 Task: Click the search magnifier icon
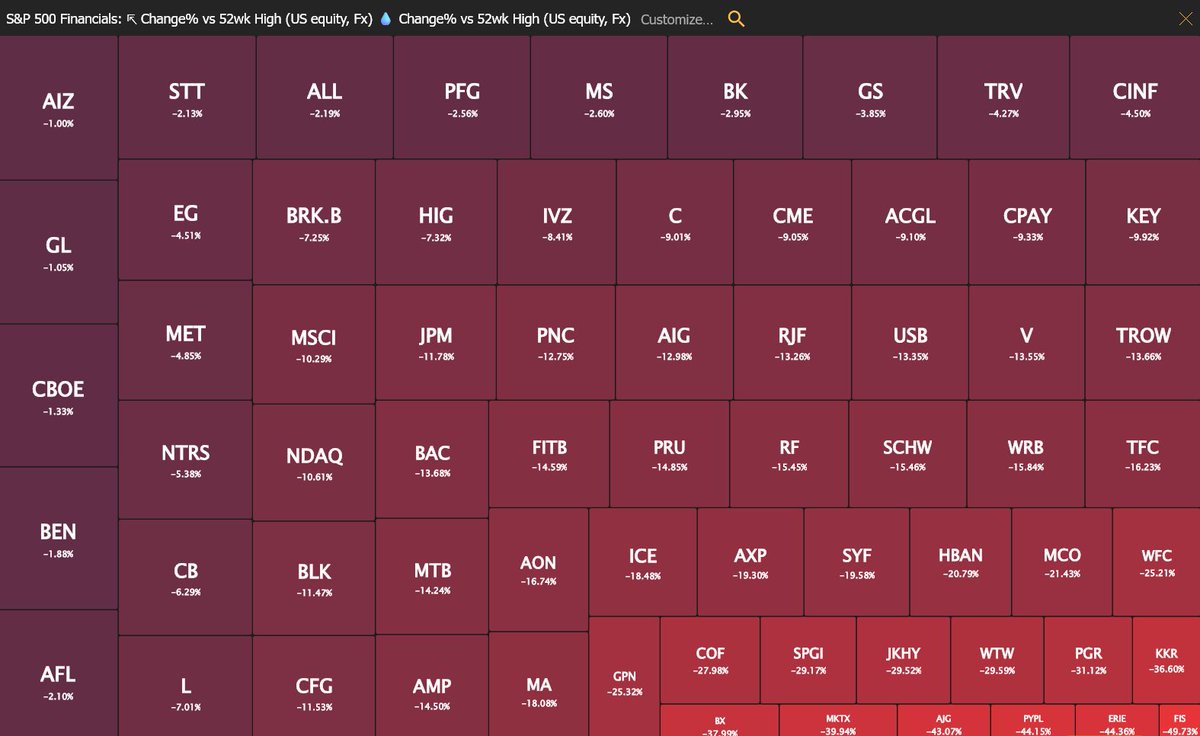click(736, 19)
